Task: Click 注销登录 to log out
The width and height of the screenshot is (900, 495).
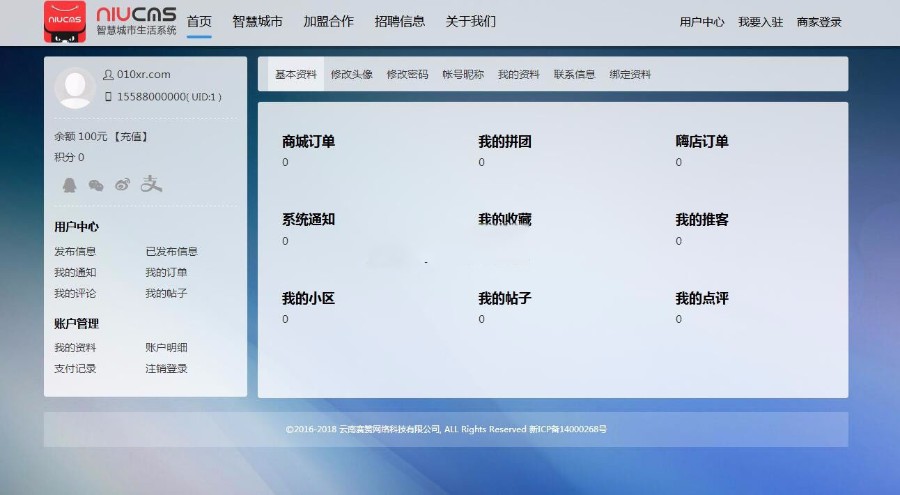Action: click(x=166, y=369)
